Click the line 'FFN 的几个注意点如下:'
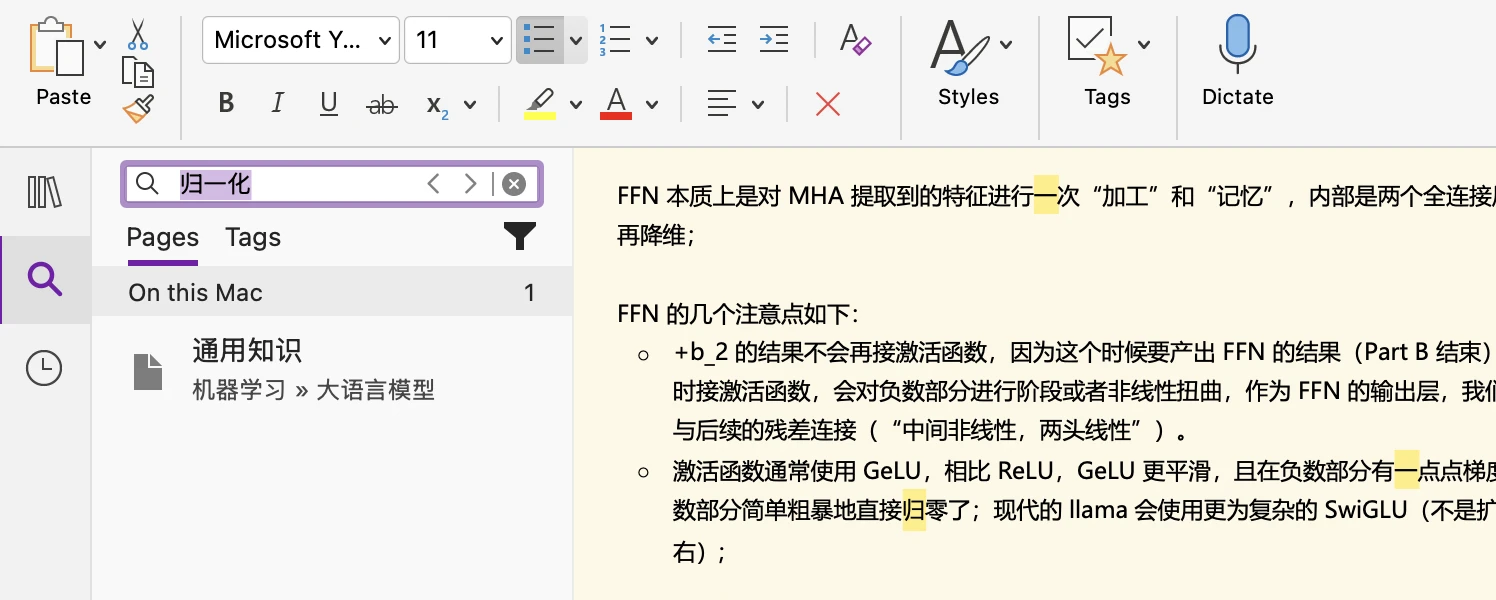Viewport: 1496px width, 600px height. click(737, 314)
